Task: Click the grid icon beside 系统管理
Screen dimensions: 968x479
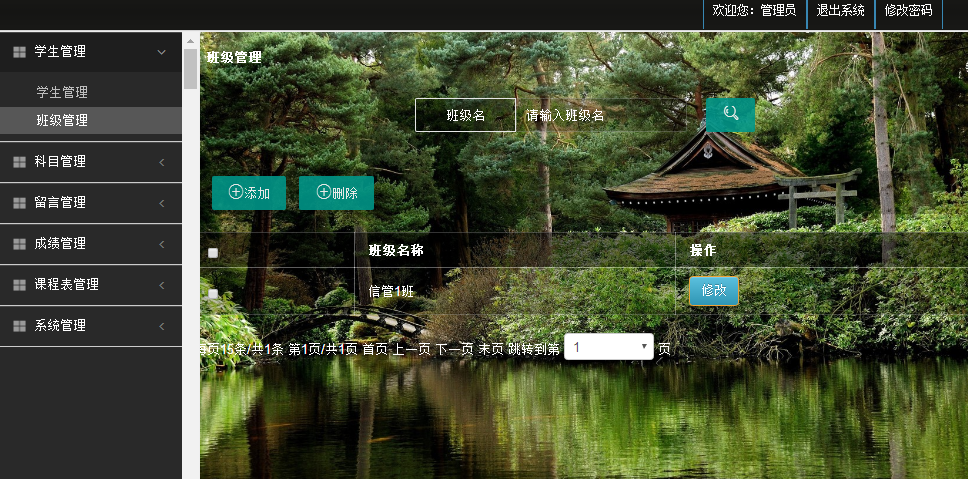Action: pyautogui.click(x=19, y=326)
